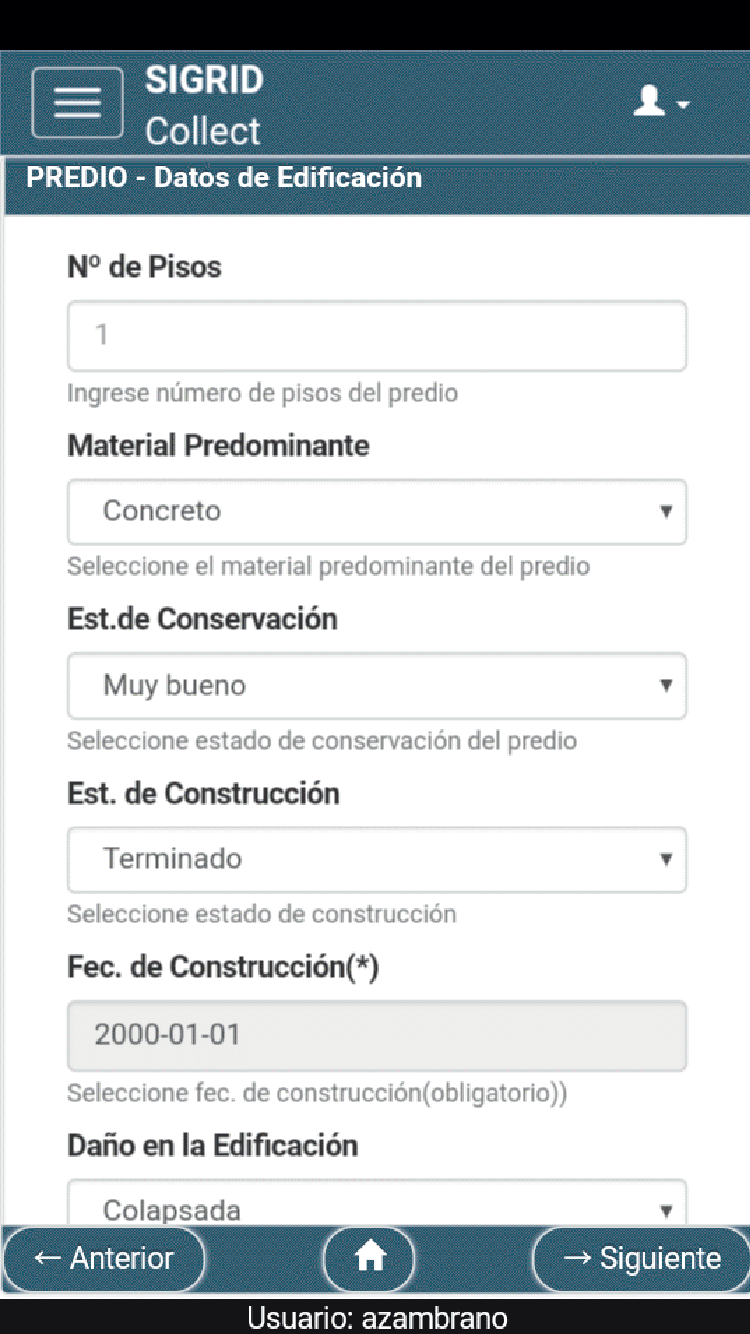Go back with the Anterior button

click(x=104, y=1258)
